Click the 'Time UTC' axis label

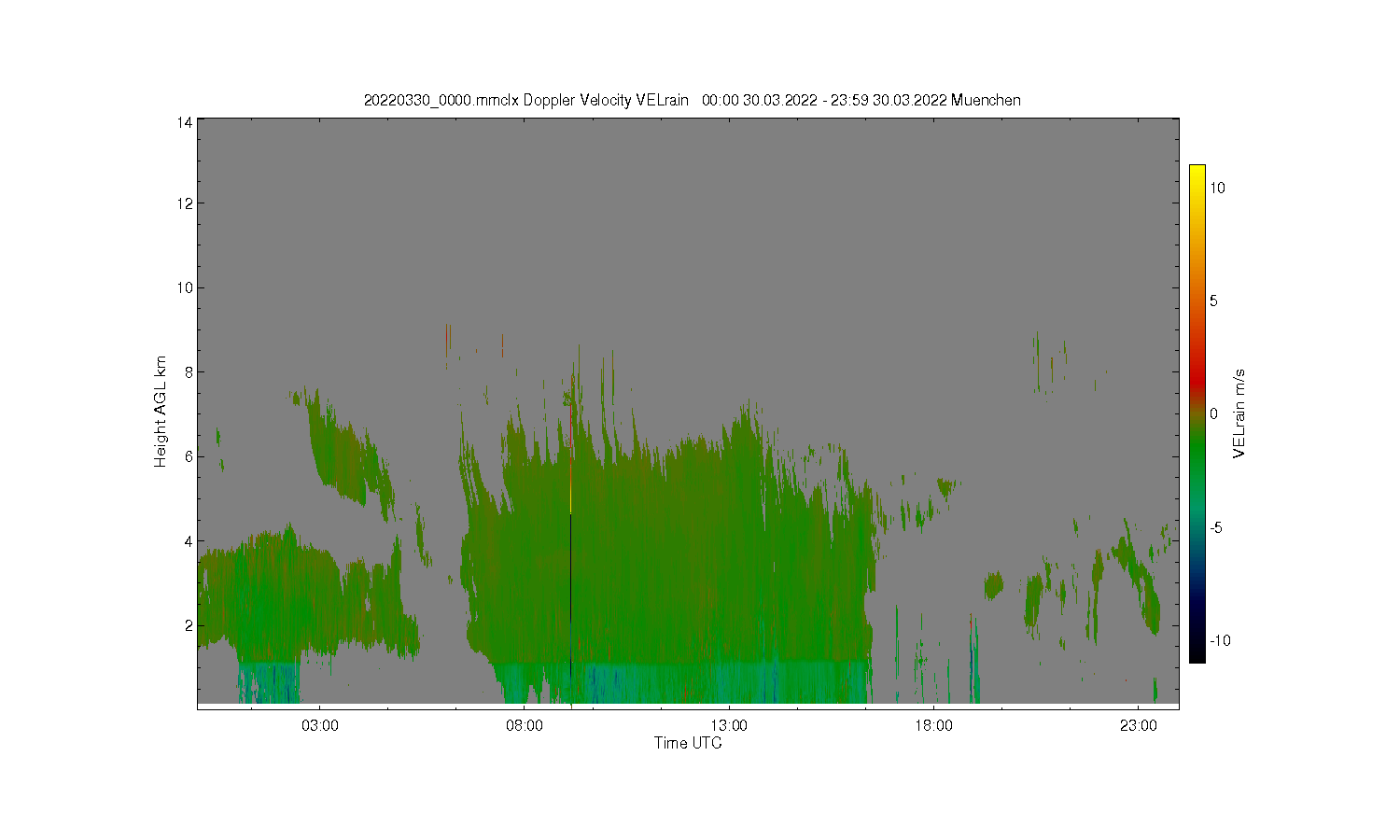688,743
